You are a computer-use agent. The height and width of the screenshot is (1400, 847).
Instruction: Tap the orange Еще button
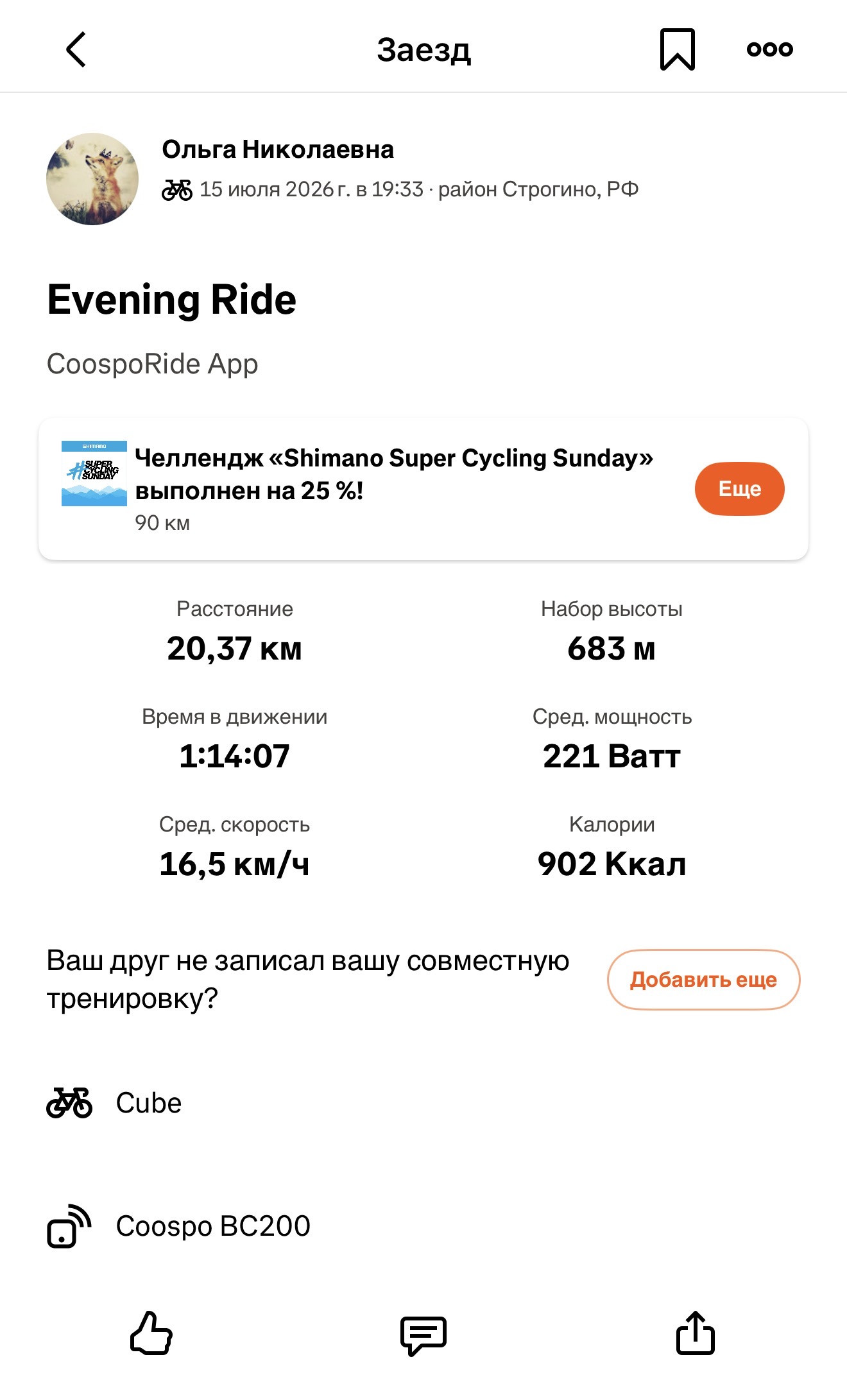tap(739, 489)
